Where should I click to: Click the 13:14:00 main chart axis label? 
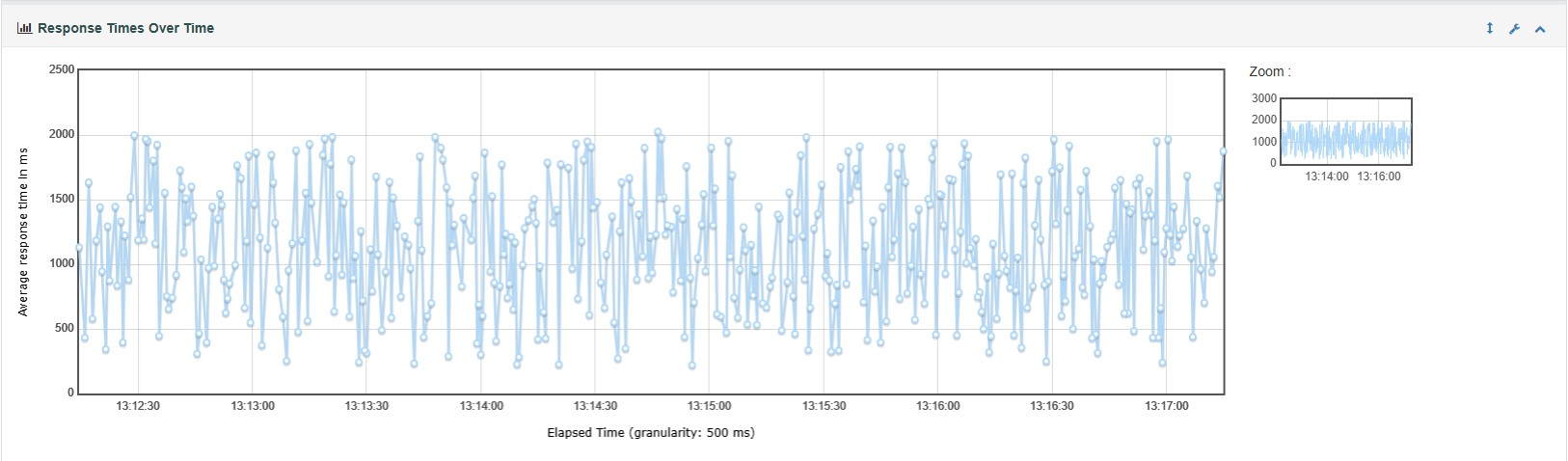tap(481, 406)
